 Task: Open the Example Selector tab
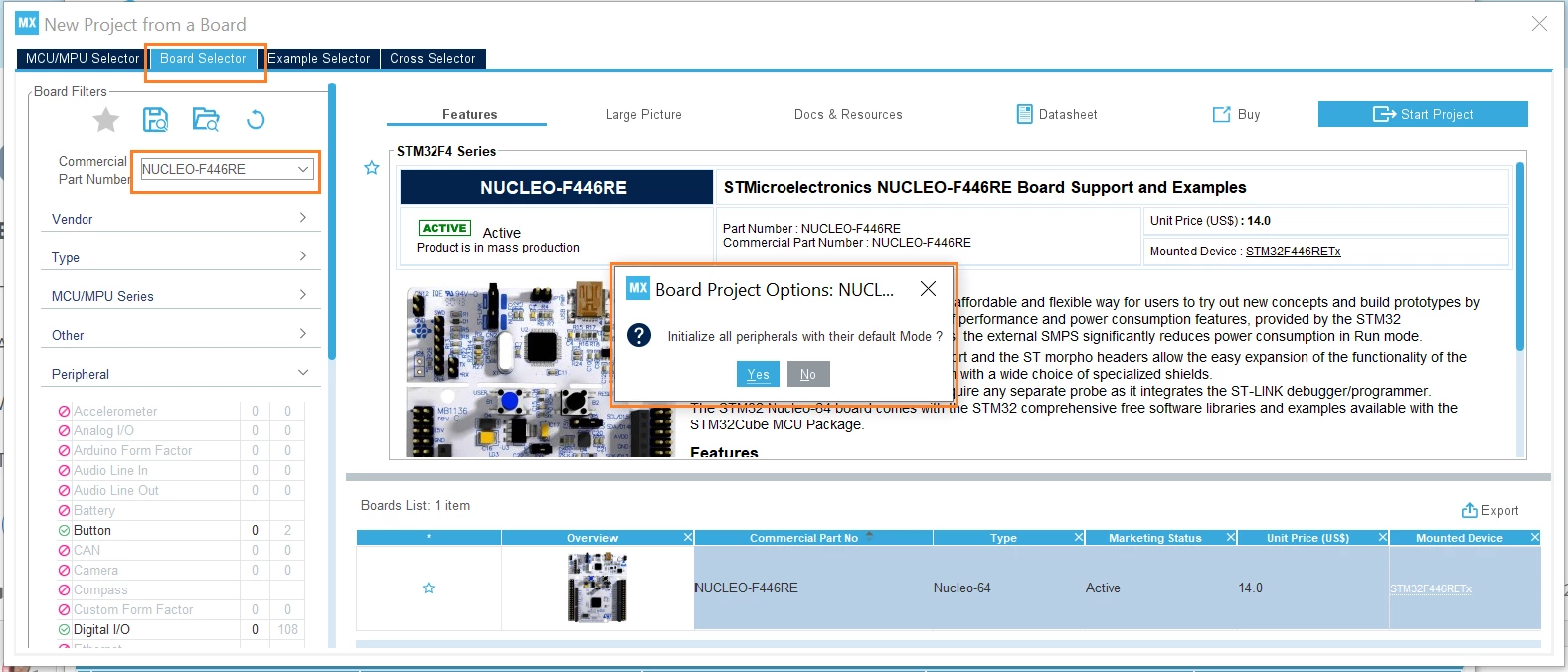point(318,59)
